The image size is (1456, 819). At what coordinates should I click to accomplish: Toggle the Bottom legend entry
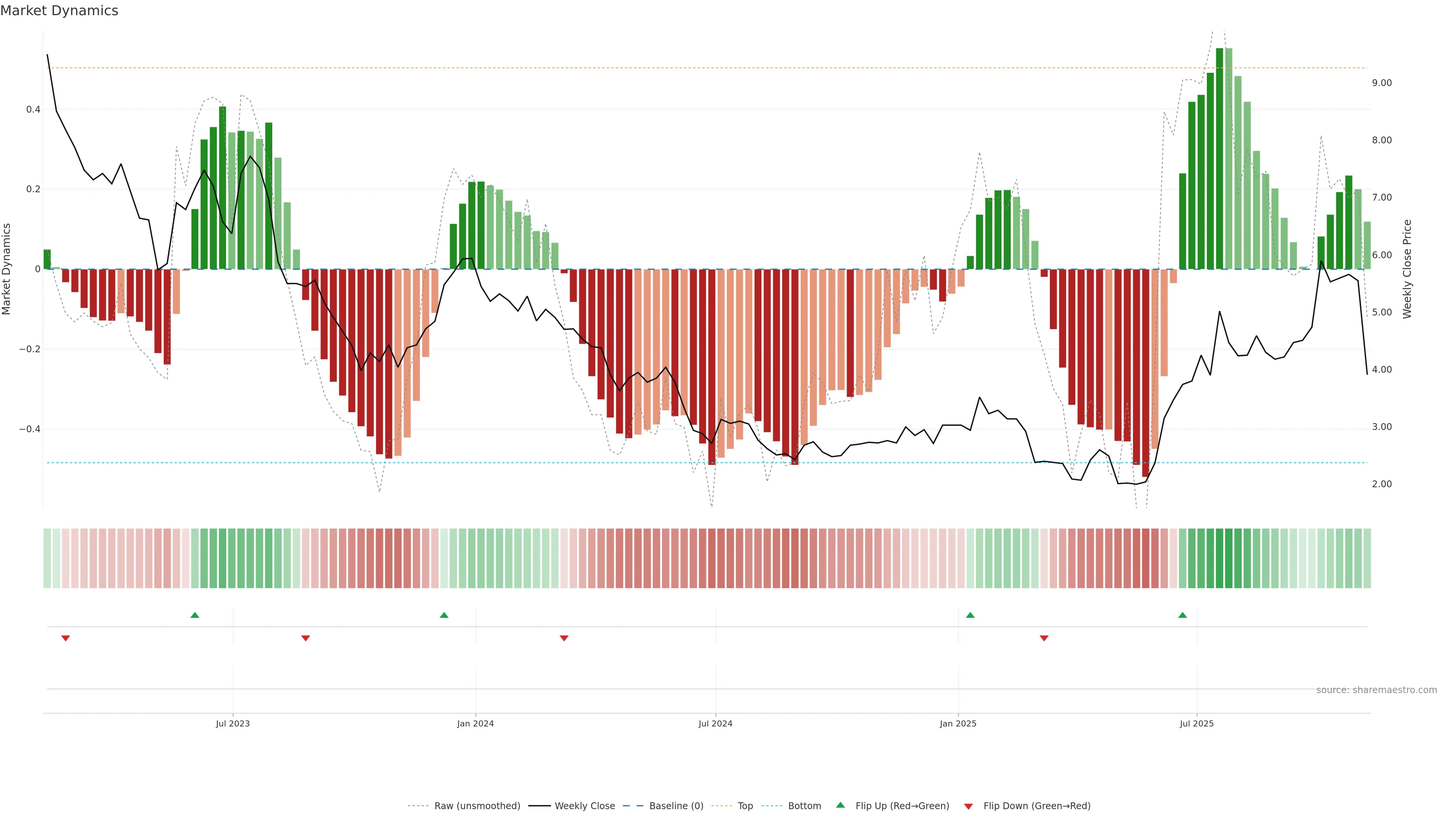(x=804, y=806)
